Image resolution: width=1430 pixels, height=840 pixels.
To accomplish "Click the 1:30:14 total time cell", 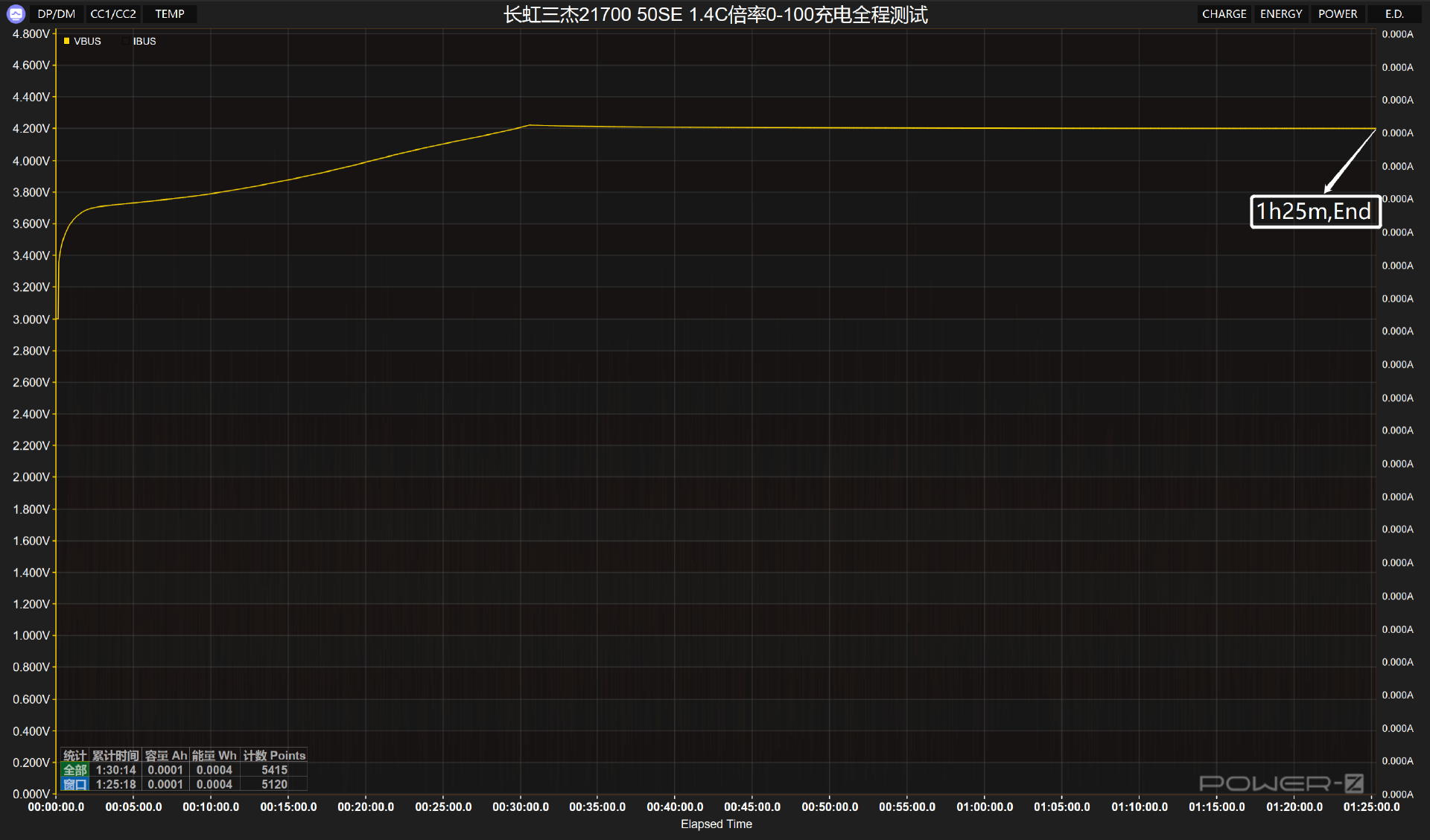I will tap(115, 770).
